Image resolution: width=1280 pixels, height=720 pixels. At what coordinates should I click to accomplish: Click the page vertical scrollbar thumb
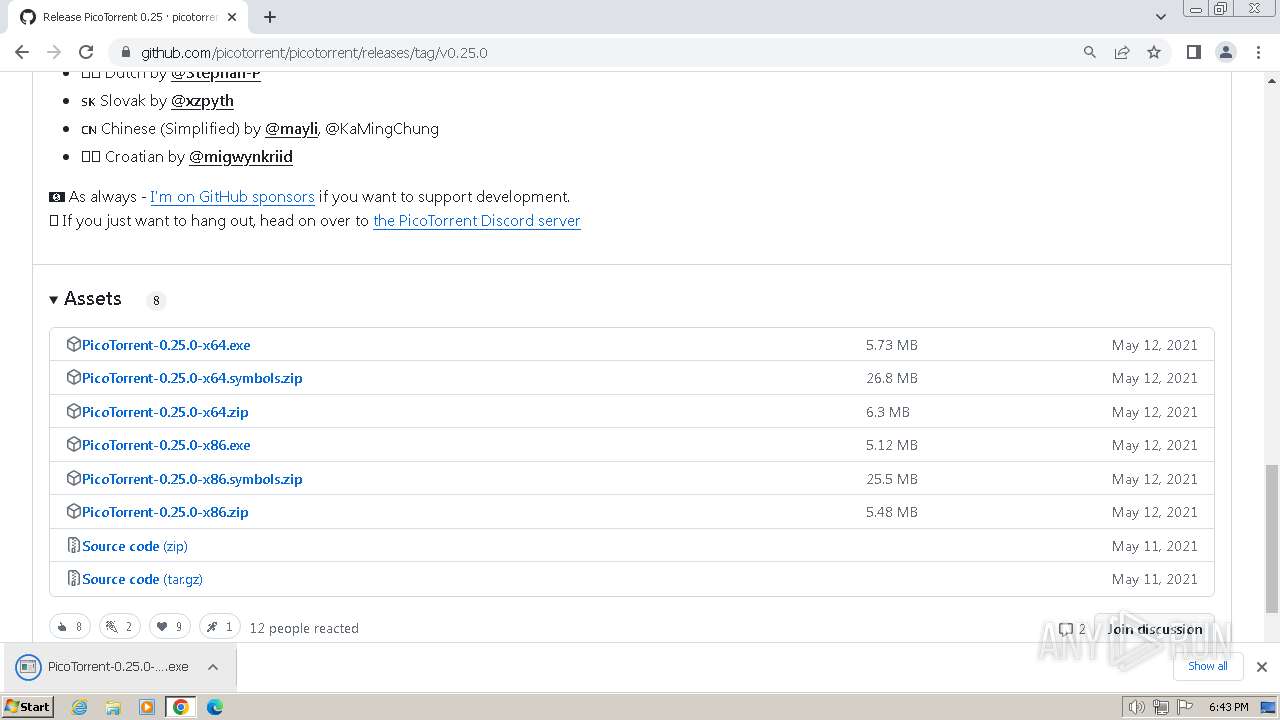1272,539
